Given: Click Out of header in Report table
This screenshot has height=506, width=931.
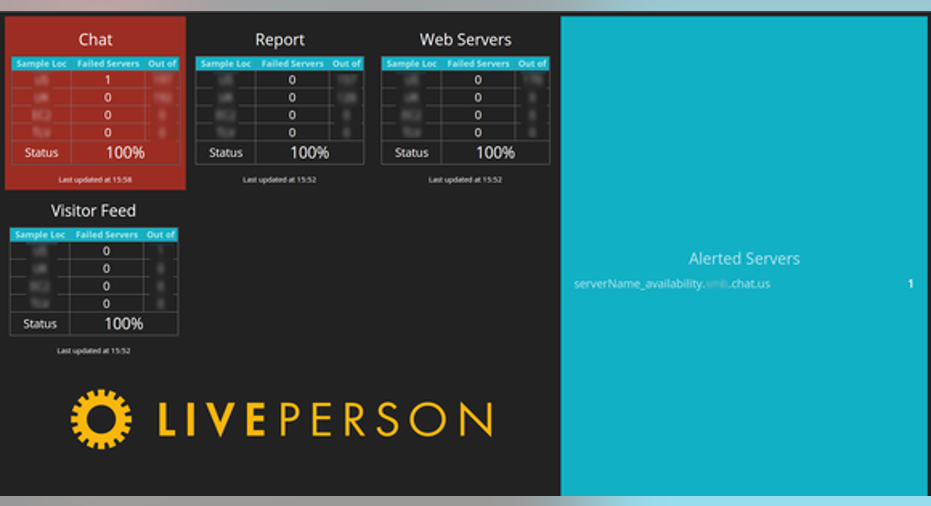Looking at the screenshot, I should click(346, 64).
